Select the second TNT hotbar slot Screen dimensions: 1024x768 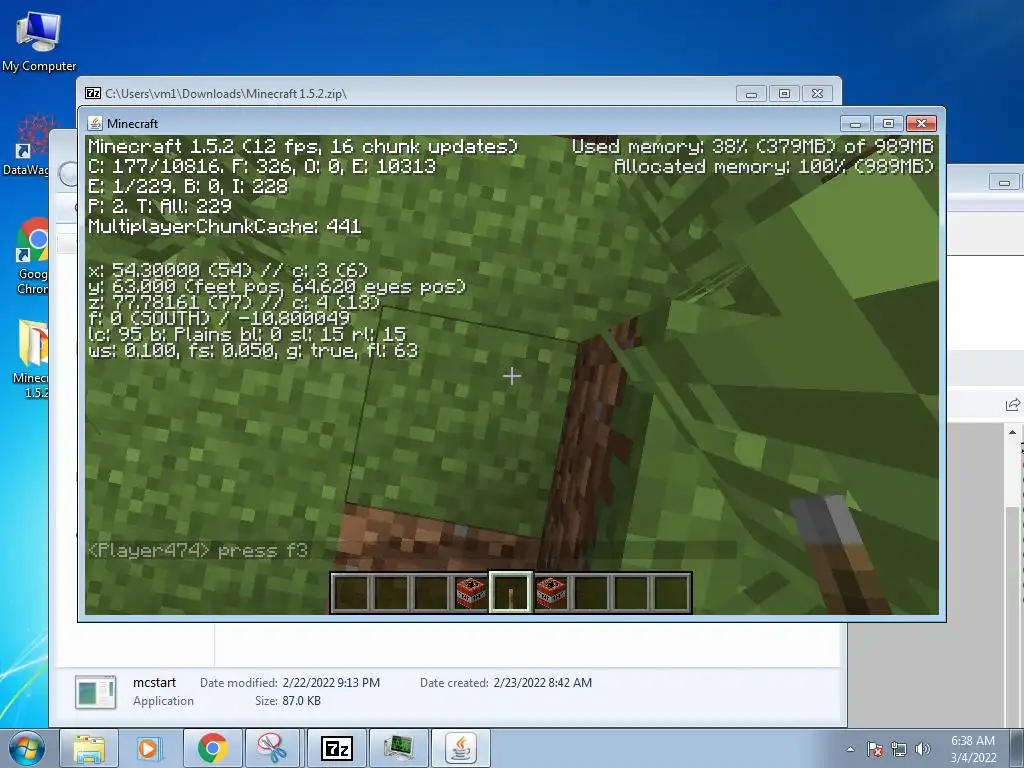click(x=551, y=593)
